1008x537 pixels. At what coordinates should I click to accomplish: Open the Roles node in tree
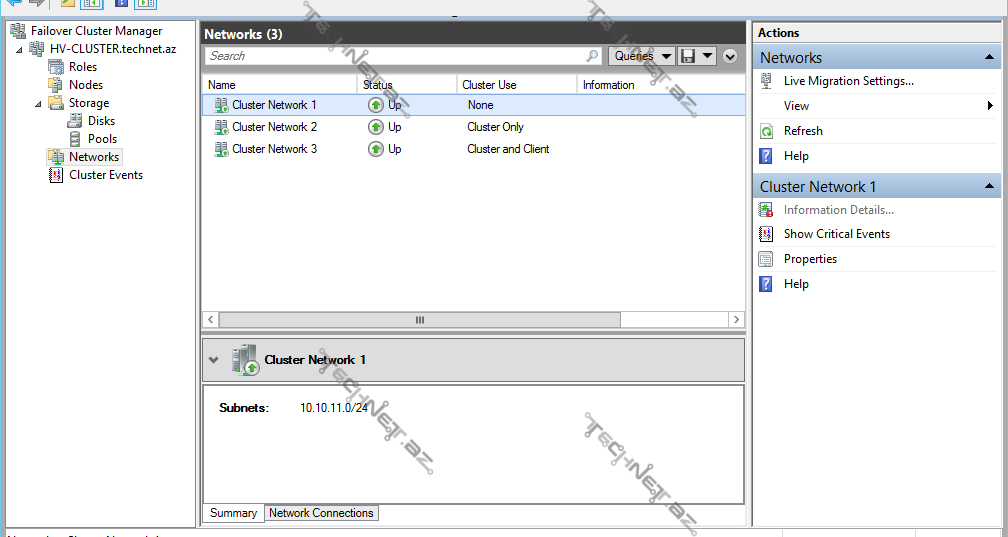pyautogui.click(x=82, y=67)
